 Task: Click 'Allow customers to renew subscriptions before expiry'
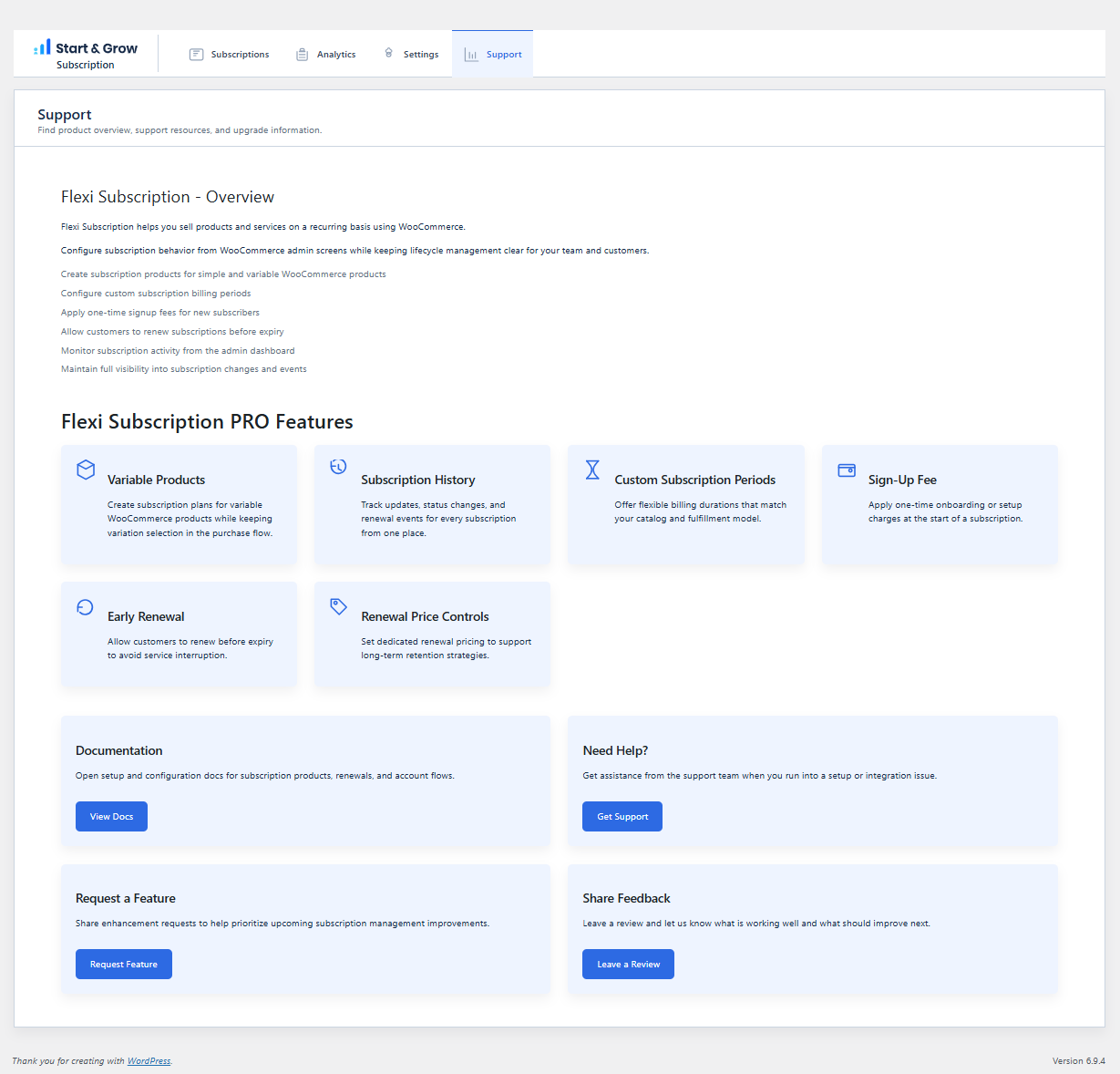[172, 332]
